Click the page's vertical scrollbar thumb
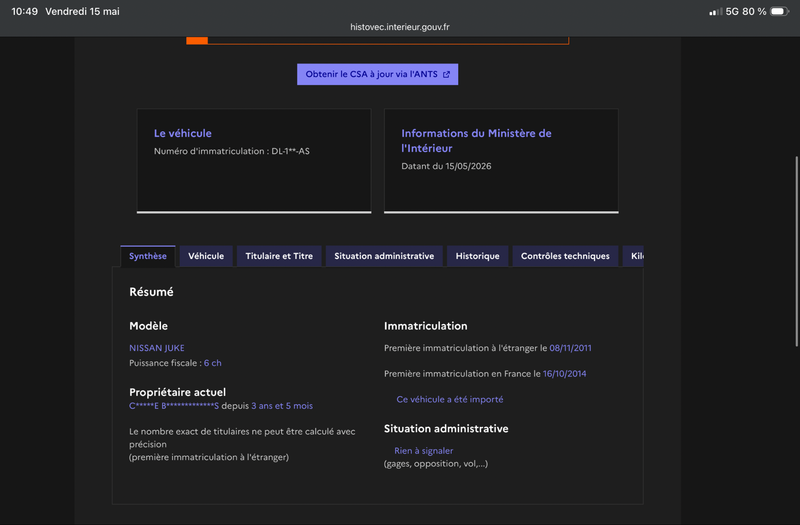800x525 pixels. (x=796, y=252)
